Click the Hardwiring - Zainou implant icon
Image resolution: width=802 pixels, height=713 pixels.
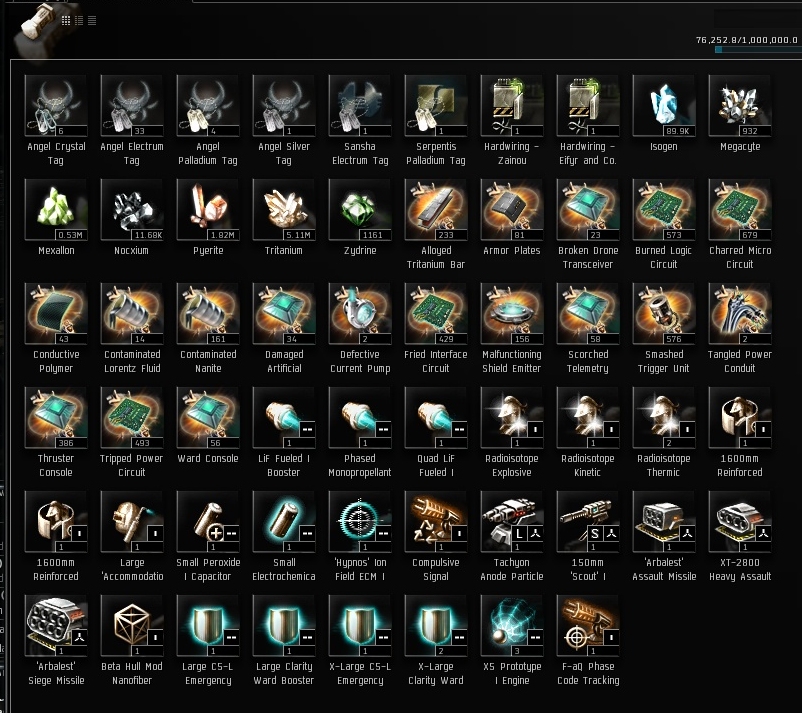(x=511, y=105)
